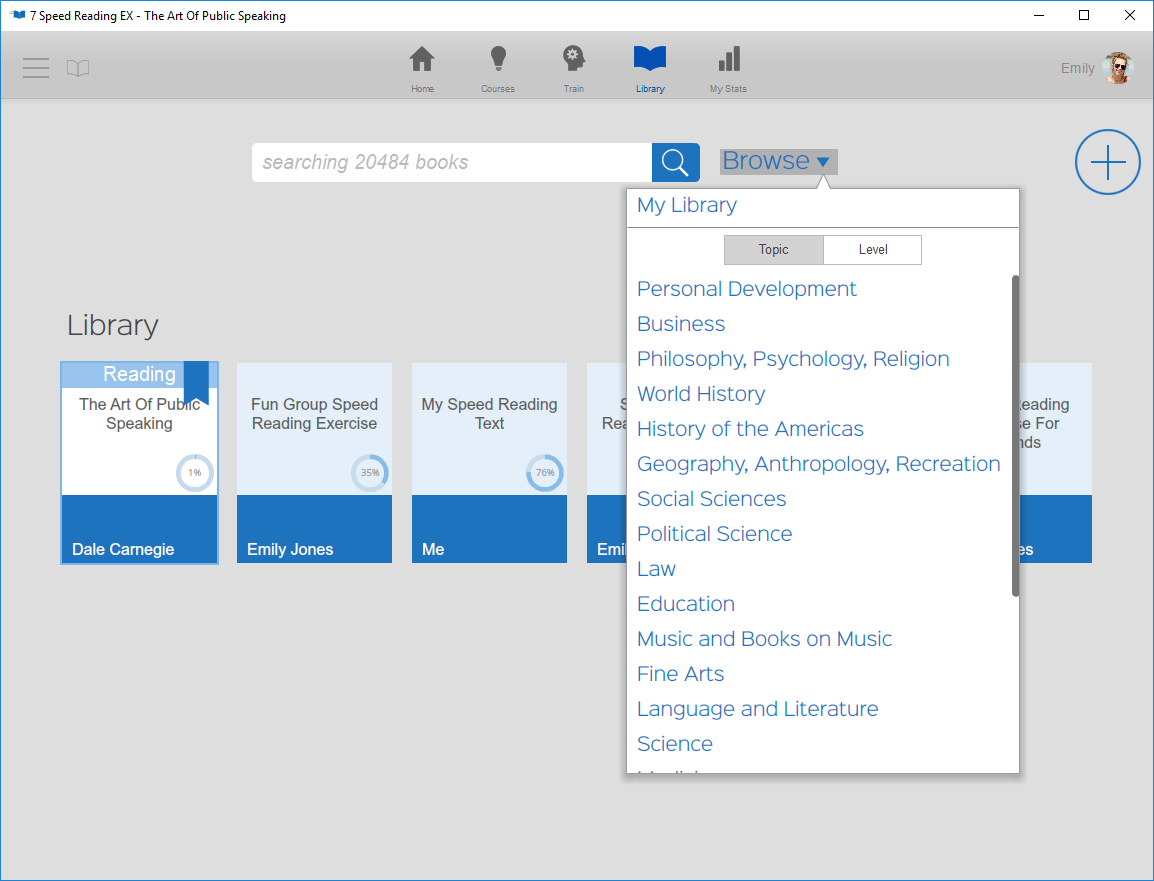
Task: Select My Library from the Browse panel
Action: click(x=687, y=205)
